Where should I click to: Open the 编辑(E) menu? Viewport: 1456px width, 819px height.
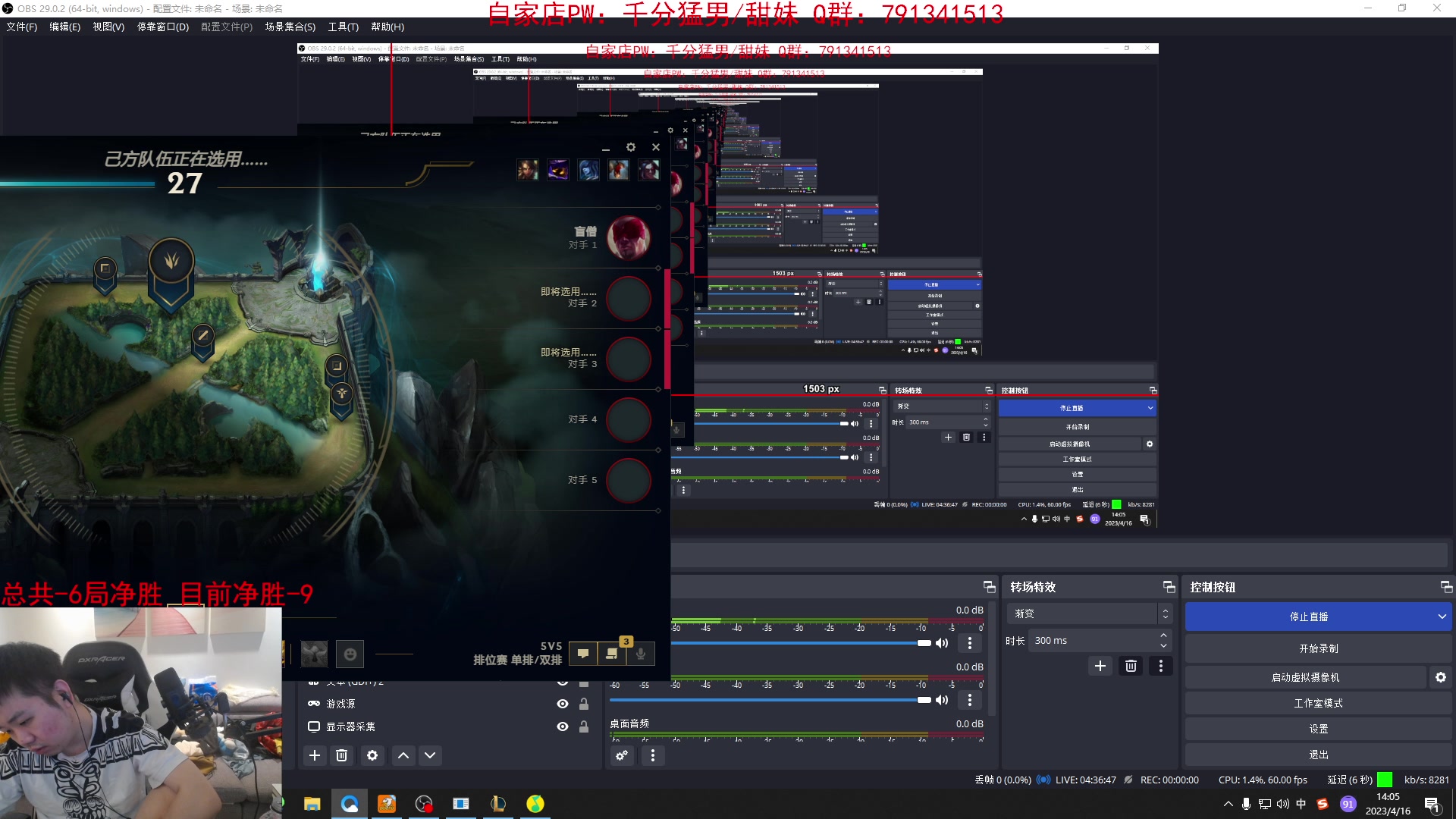[x=65, y=27]
